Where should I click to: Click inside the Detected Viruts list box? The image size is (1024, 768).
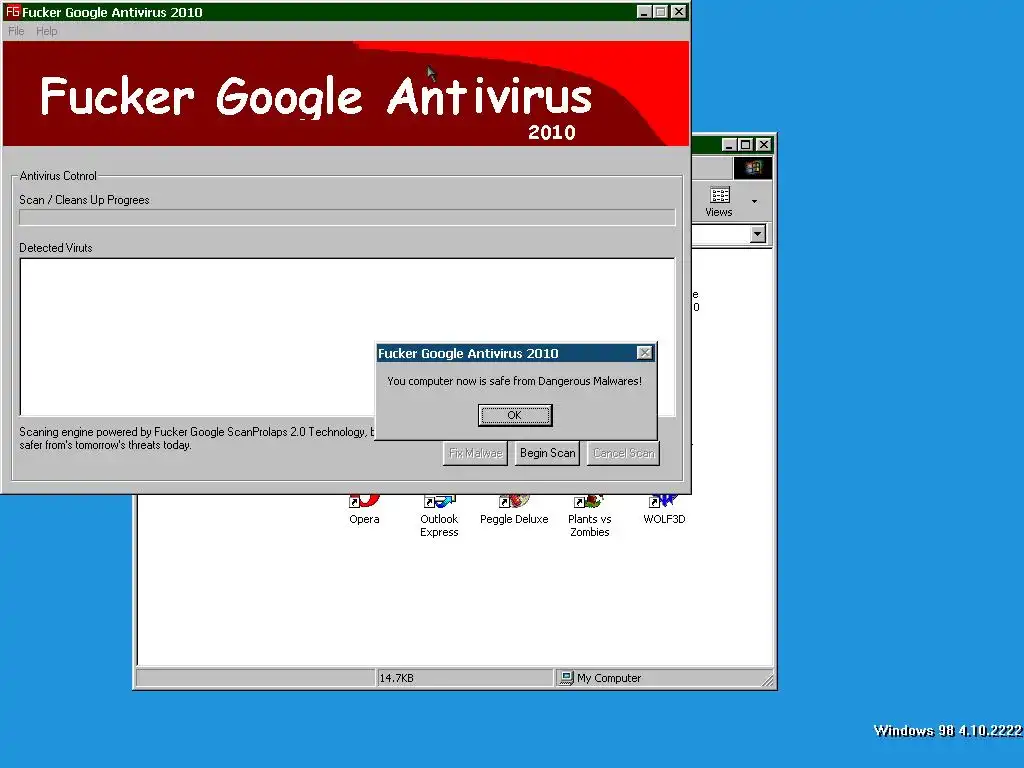click(347, 337)
